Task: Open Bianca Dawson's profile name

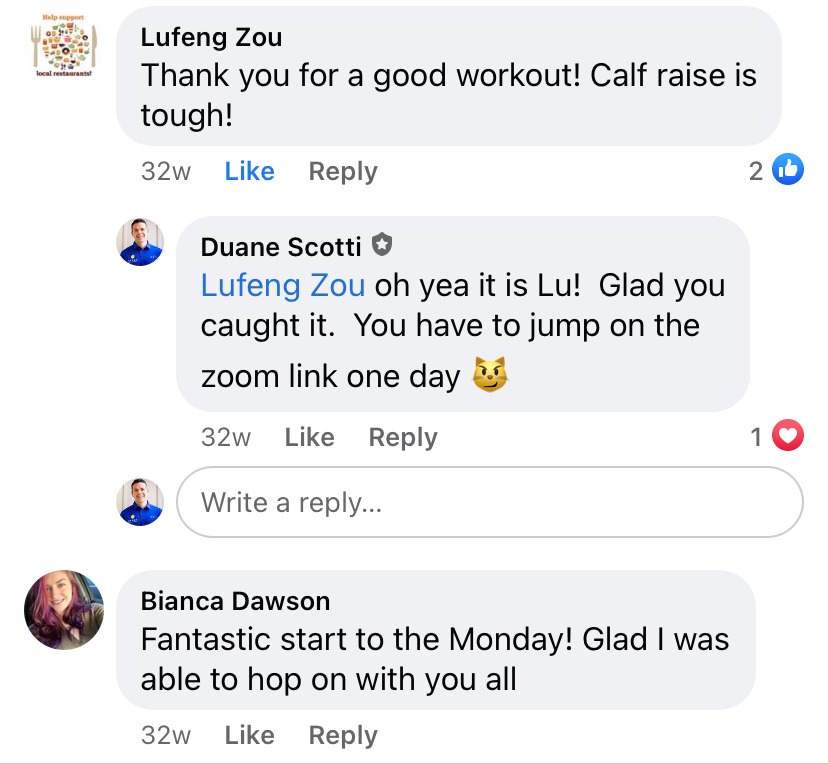Action: tap(235, 600)
